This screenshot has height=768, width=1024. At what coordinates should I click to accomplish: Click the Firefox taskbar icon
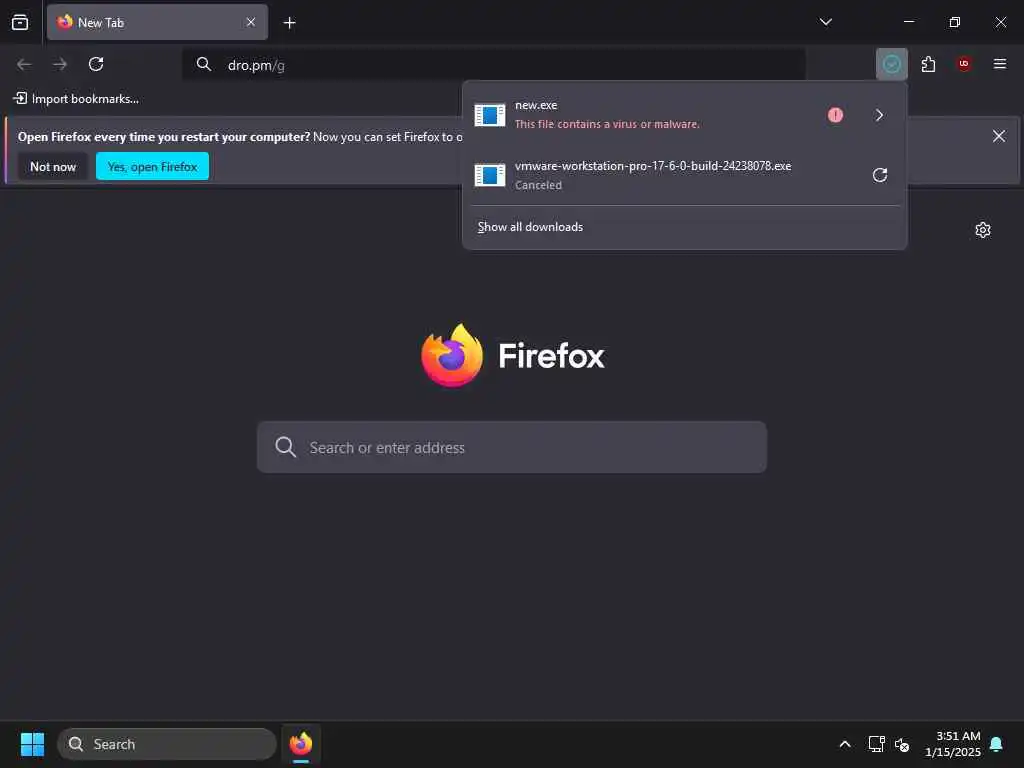point(301,744)
